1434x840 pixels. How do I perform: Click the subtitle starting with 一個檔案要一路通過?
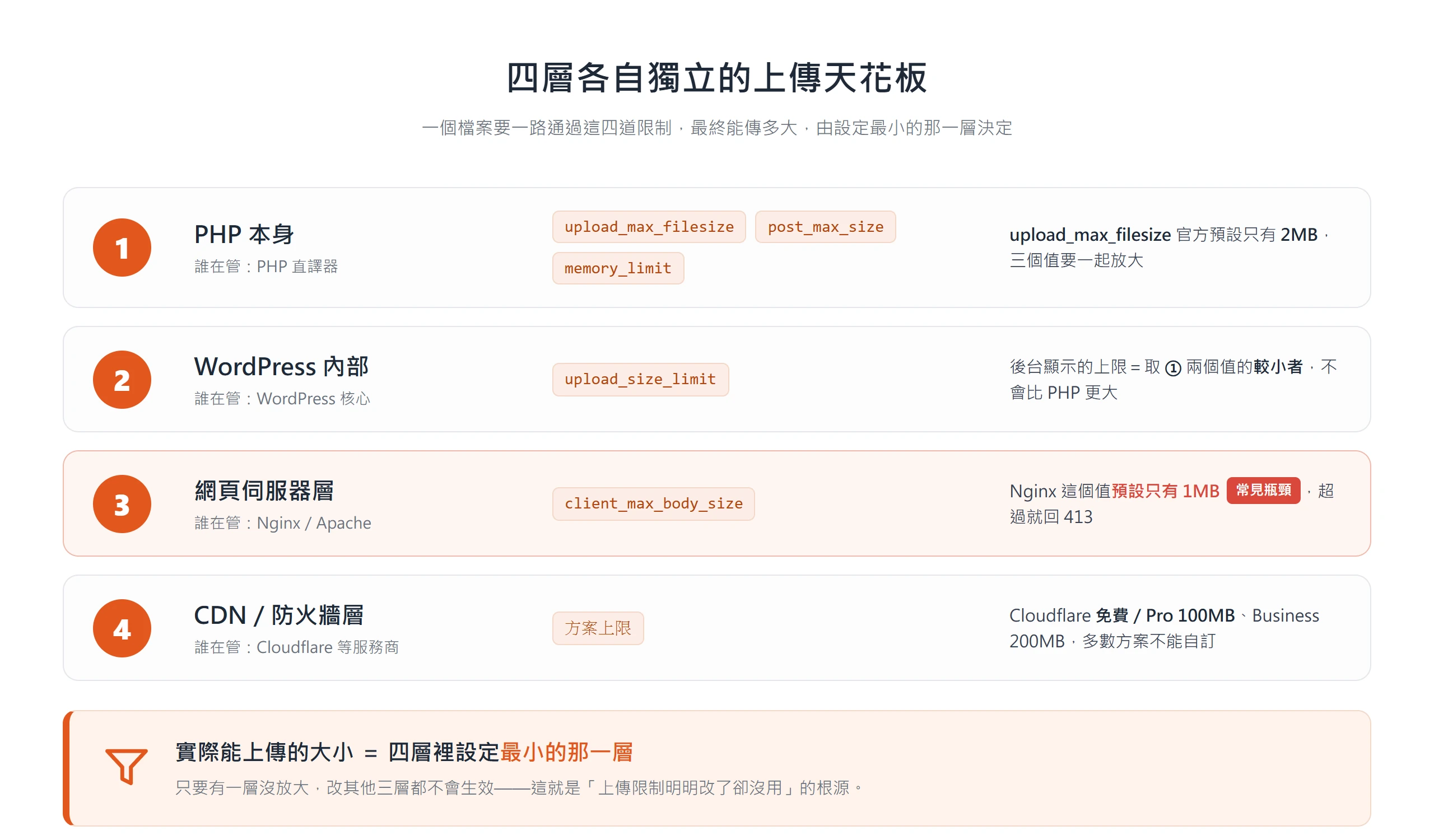(x=717, y=128)
